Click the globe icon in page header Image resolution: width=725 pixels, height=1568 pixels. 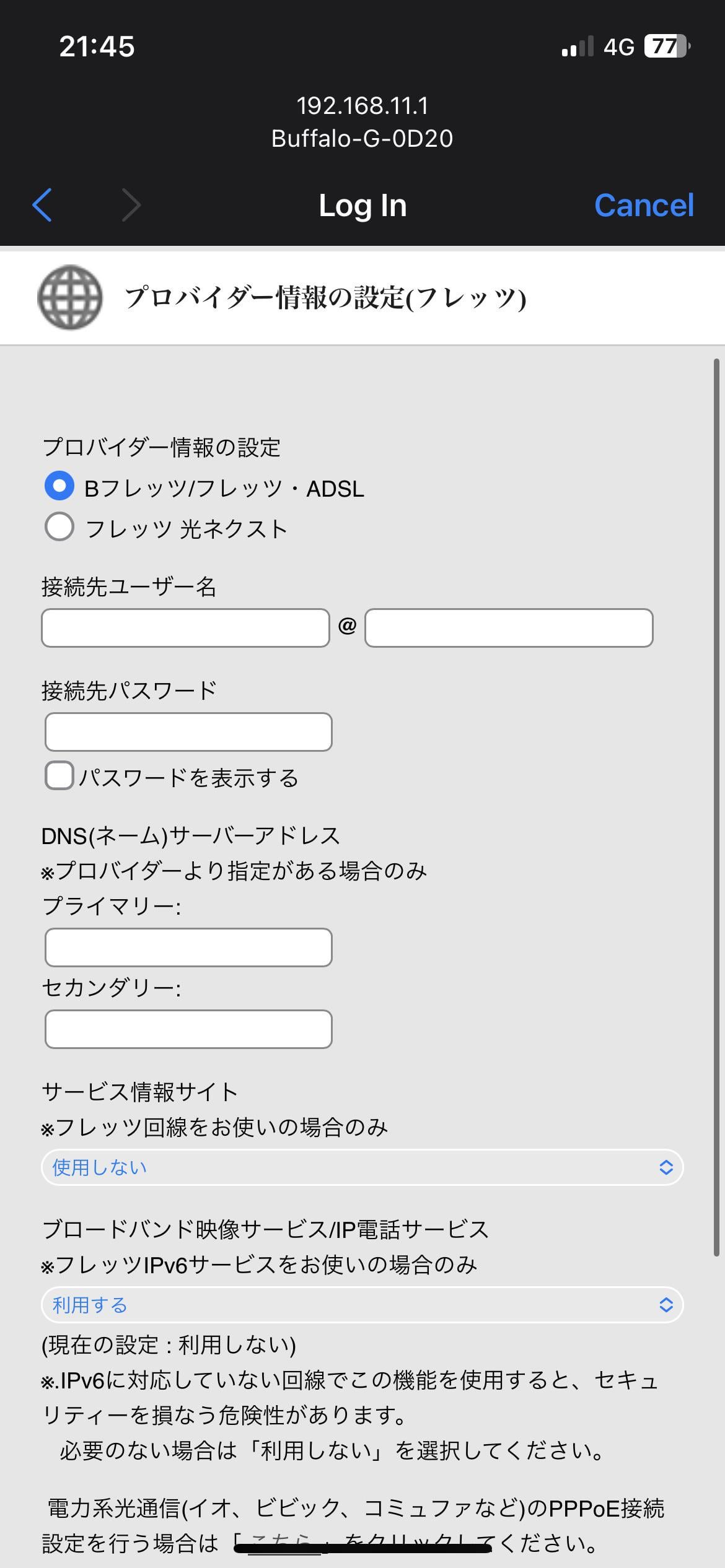click(70, 298)
